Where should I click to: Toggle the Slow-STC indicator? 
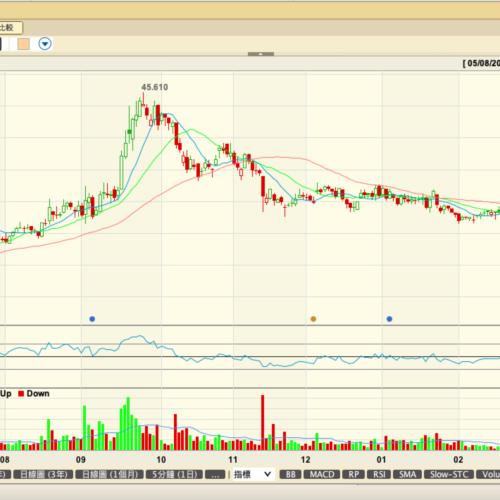click(x=449, y=474)
